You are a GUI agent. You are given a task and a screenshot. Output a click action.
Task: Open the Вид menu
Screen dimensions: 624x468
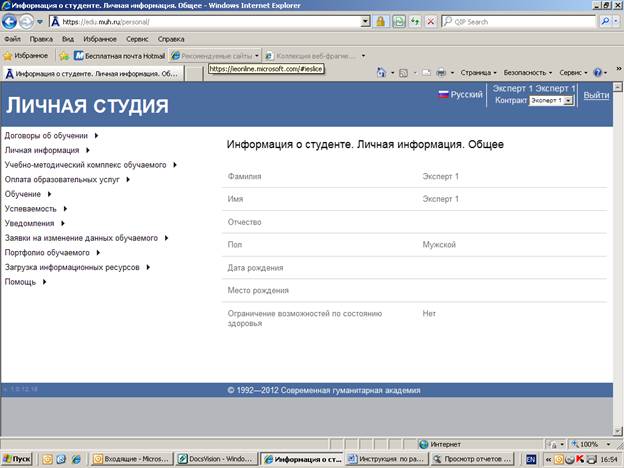[x=68, y=39]
